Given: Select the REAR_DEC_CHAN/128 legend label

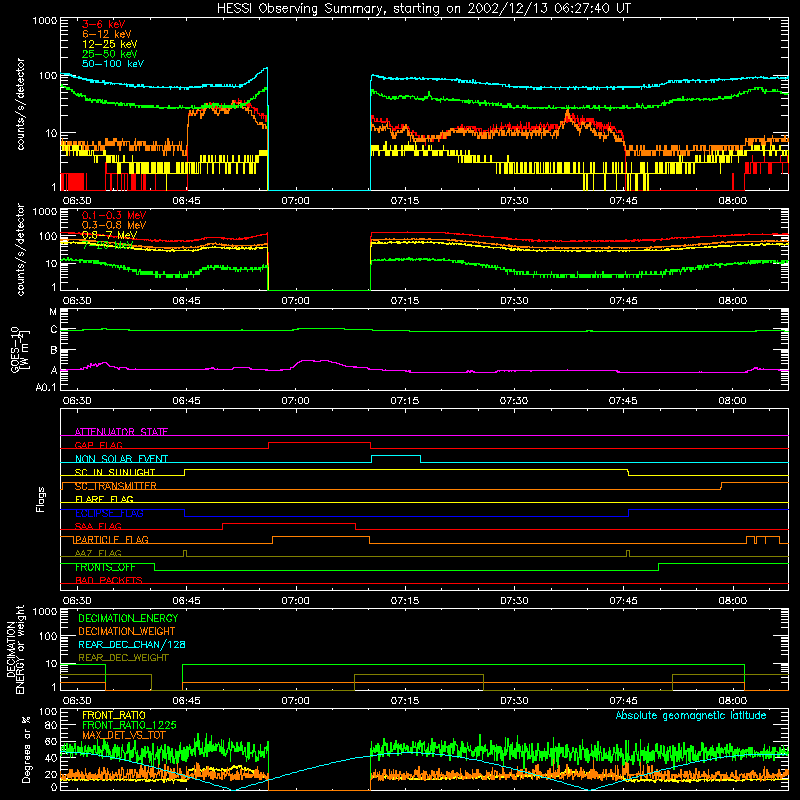Looking at the screenshot, I should tap(132, 645).
